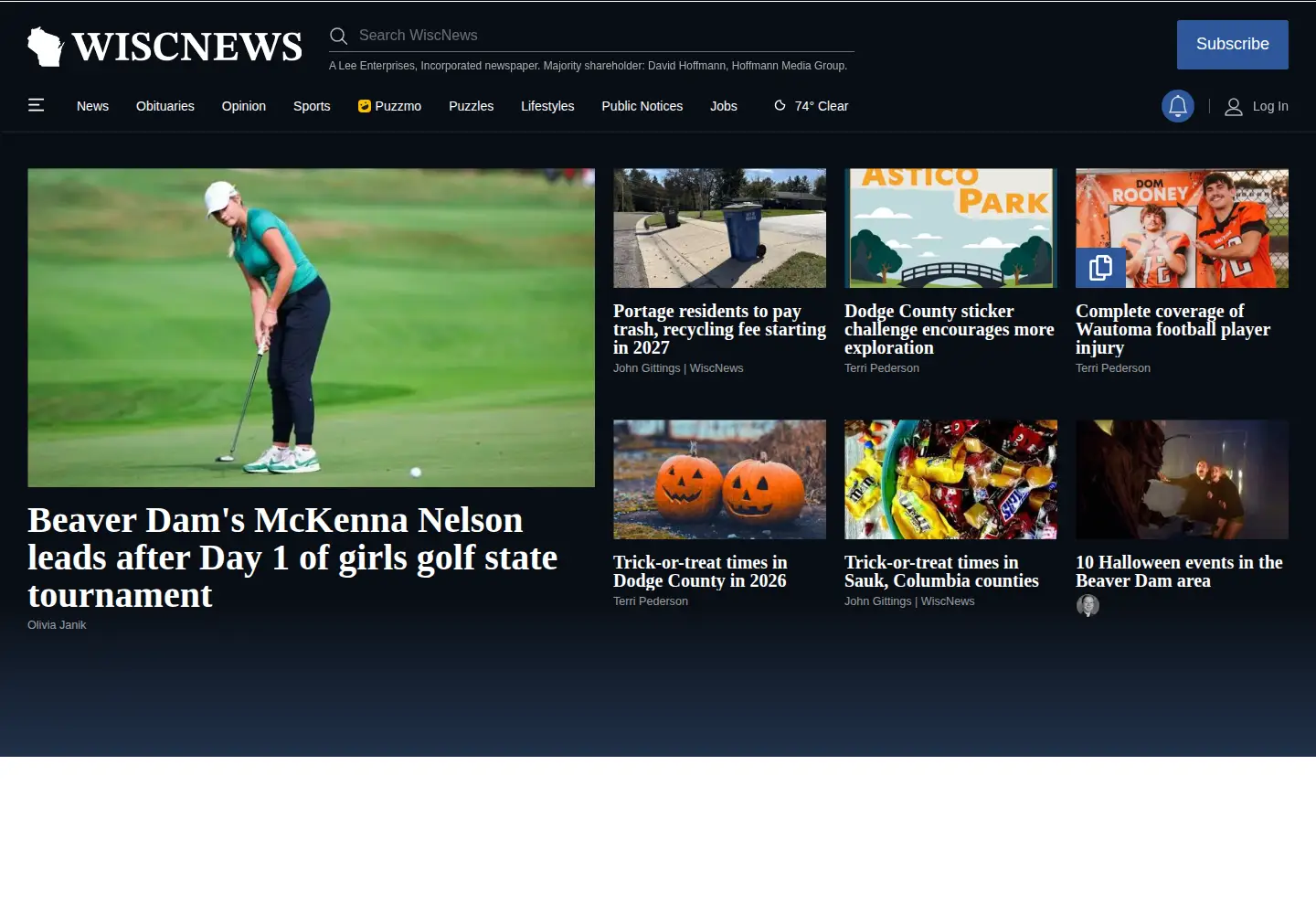
Task: Click the Astico Park illustration thumbnail
Action: point(950,228)
